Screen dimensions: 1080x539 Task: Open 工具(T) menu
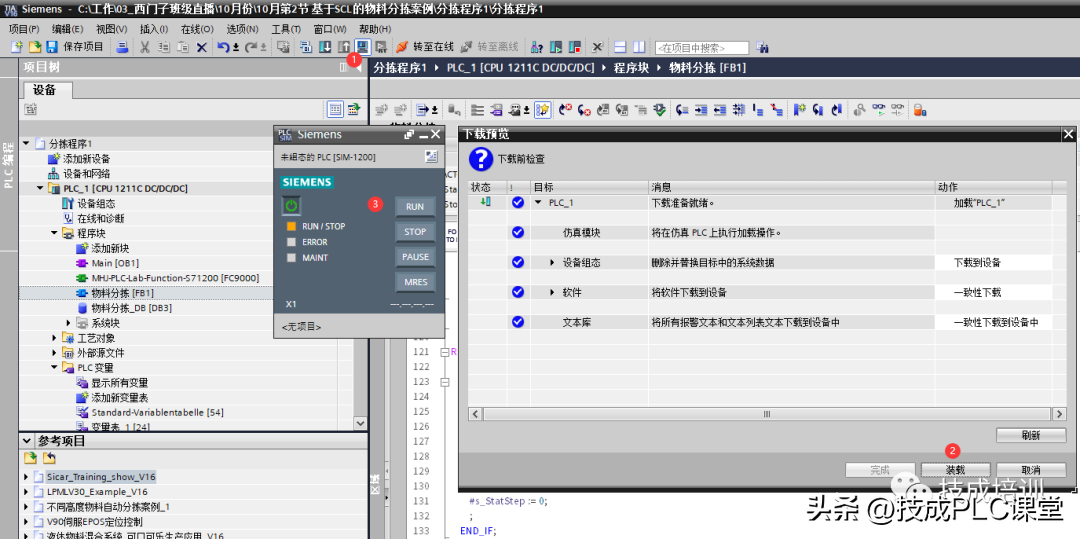[286, 29]
